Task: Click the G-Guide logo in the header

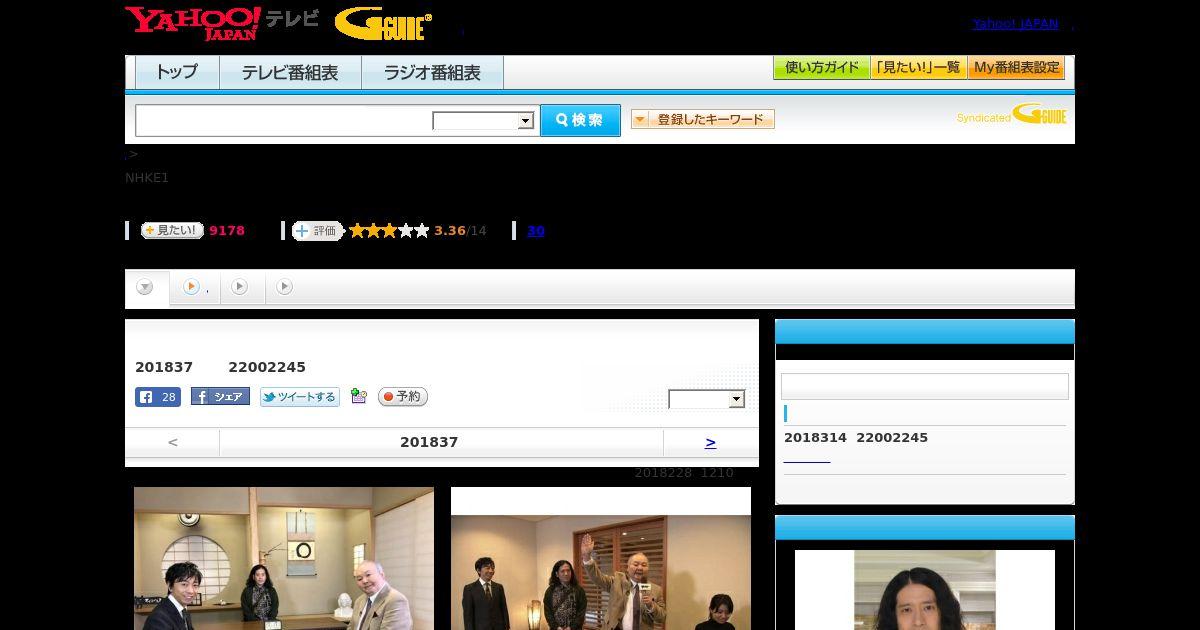Action: tap(383, 24)
